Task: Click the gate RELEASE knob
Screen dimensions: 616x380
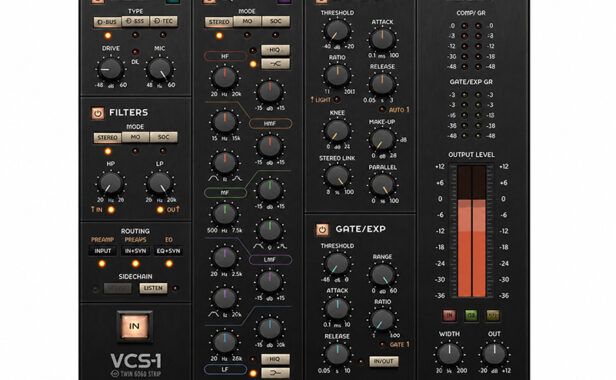Action: click(x=337, y=354)
